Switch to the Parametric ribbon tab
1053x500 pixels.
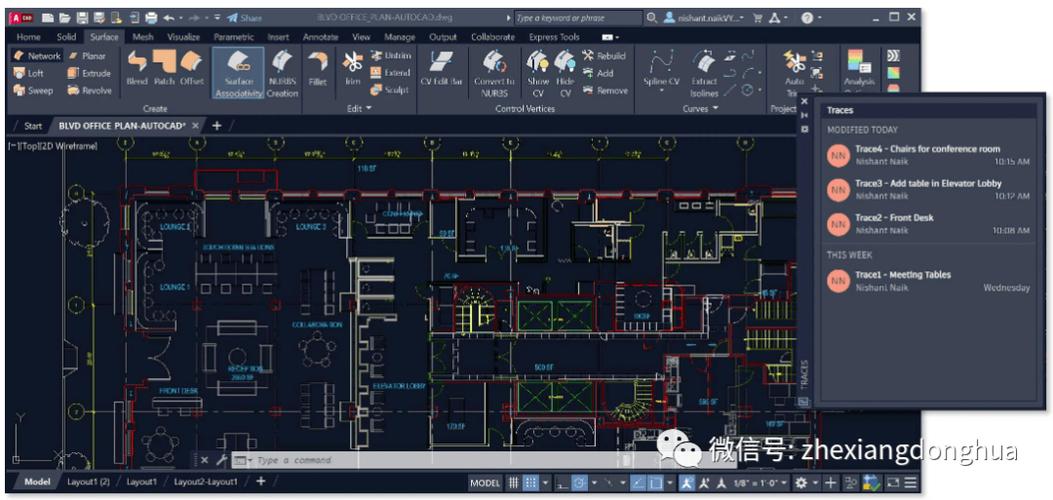(x=233, y=37)
